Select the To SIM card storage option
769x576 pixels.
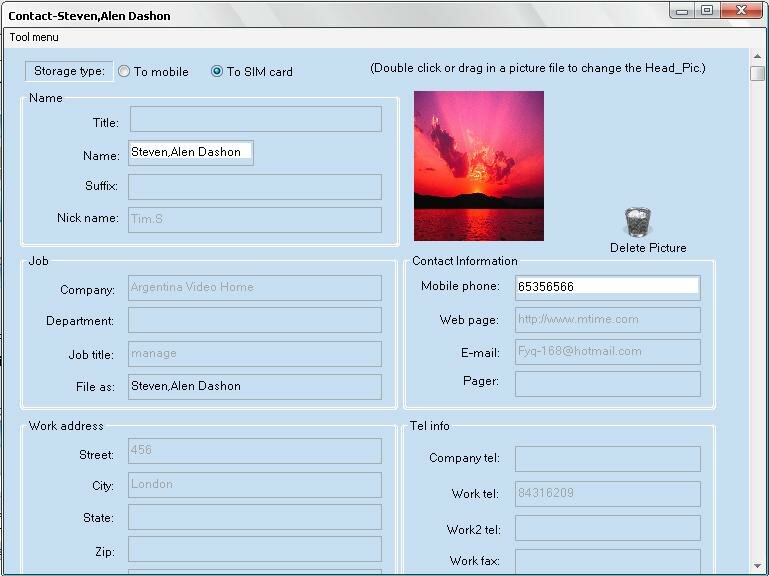252,72
